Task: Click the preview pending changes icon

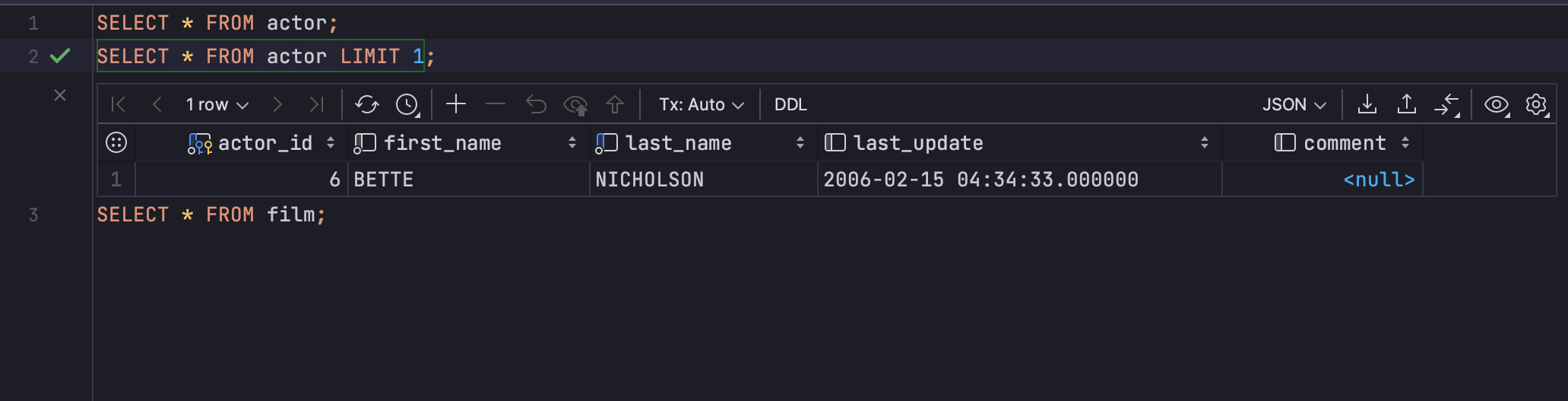Action: 575,104
